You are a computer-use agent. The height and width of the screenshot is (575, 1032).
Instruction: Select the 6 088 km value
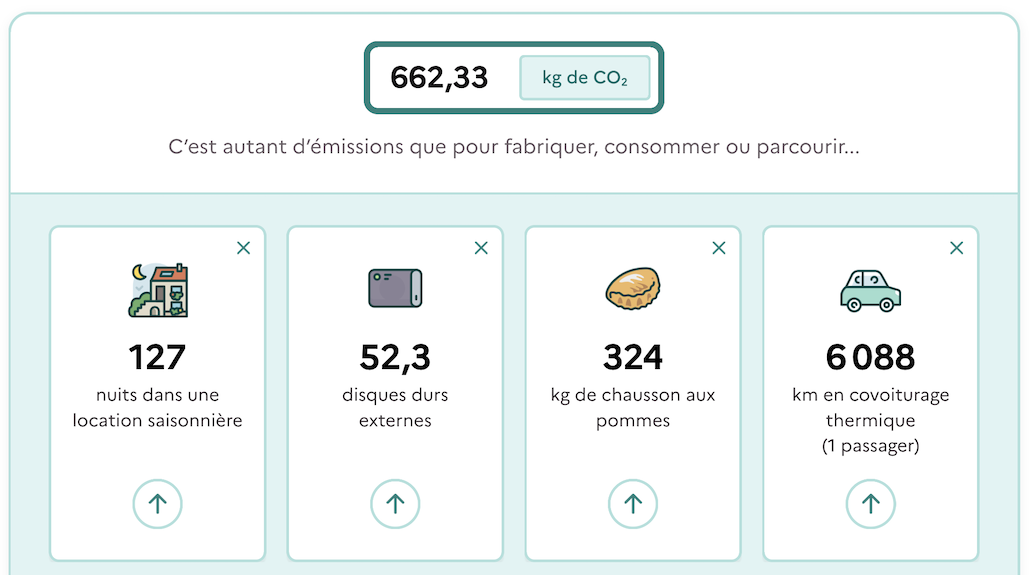[x=870, y=357]
